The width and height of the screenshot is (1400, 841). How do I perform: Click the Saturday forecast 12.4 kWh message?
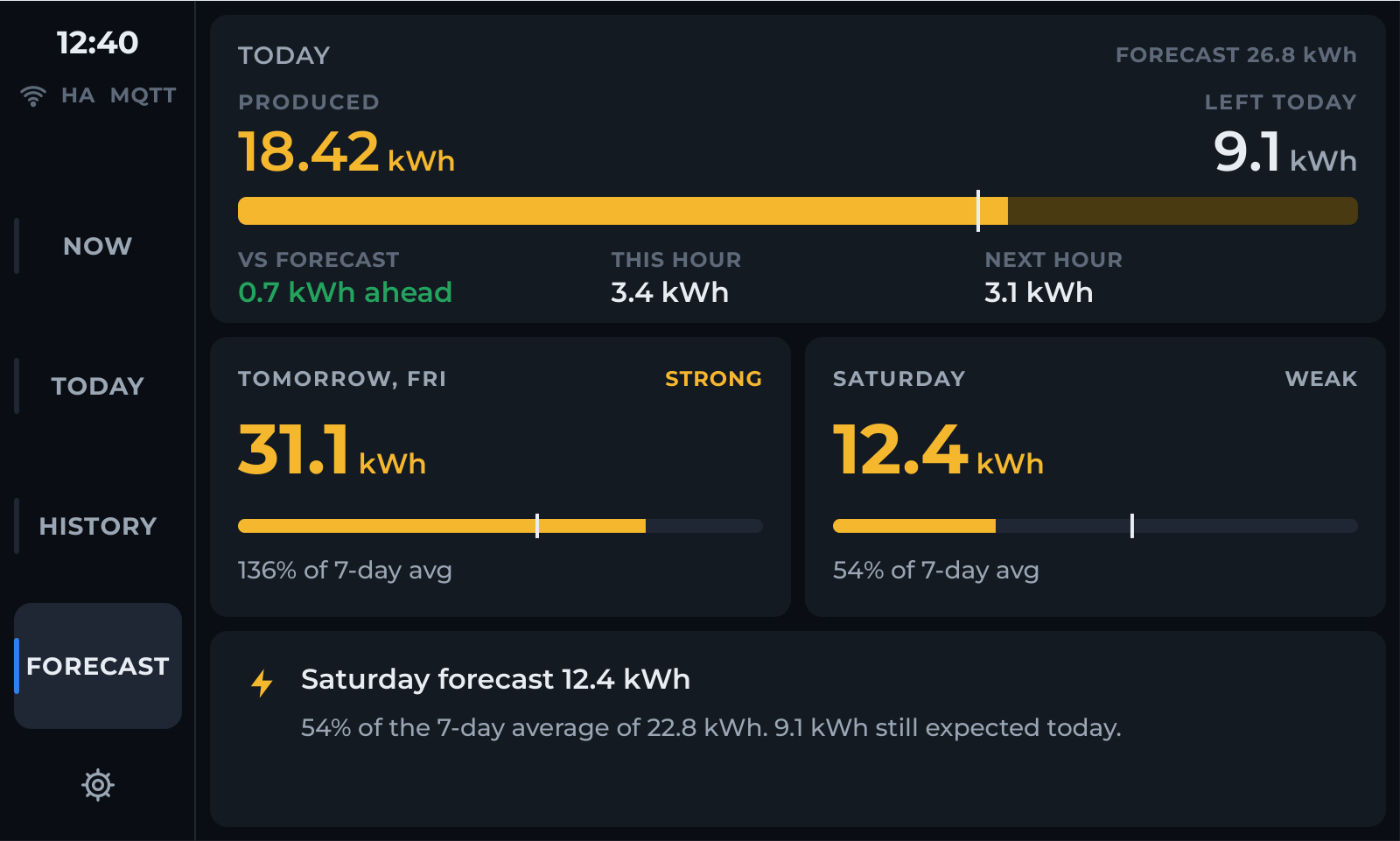tap(495, 679)
